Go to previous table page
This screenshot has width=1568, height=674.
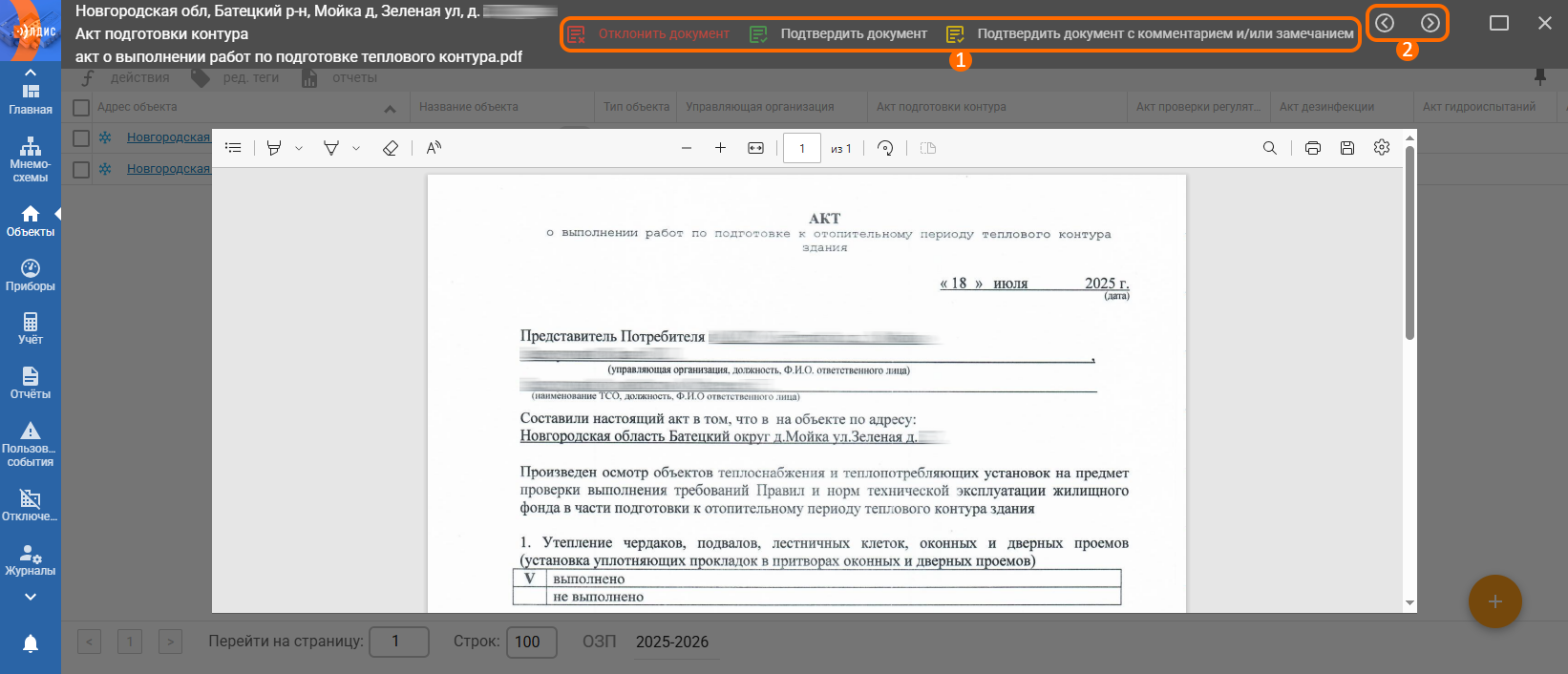pyautogui.click(x=89, y=642)
